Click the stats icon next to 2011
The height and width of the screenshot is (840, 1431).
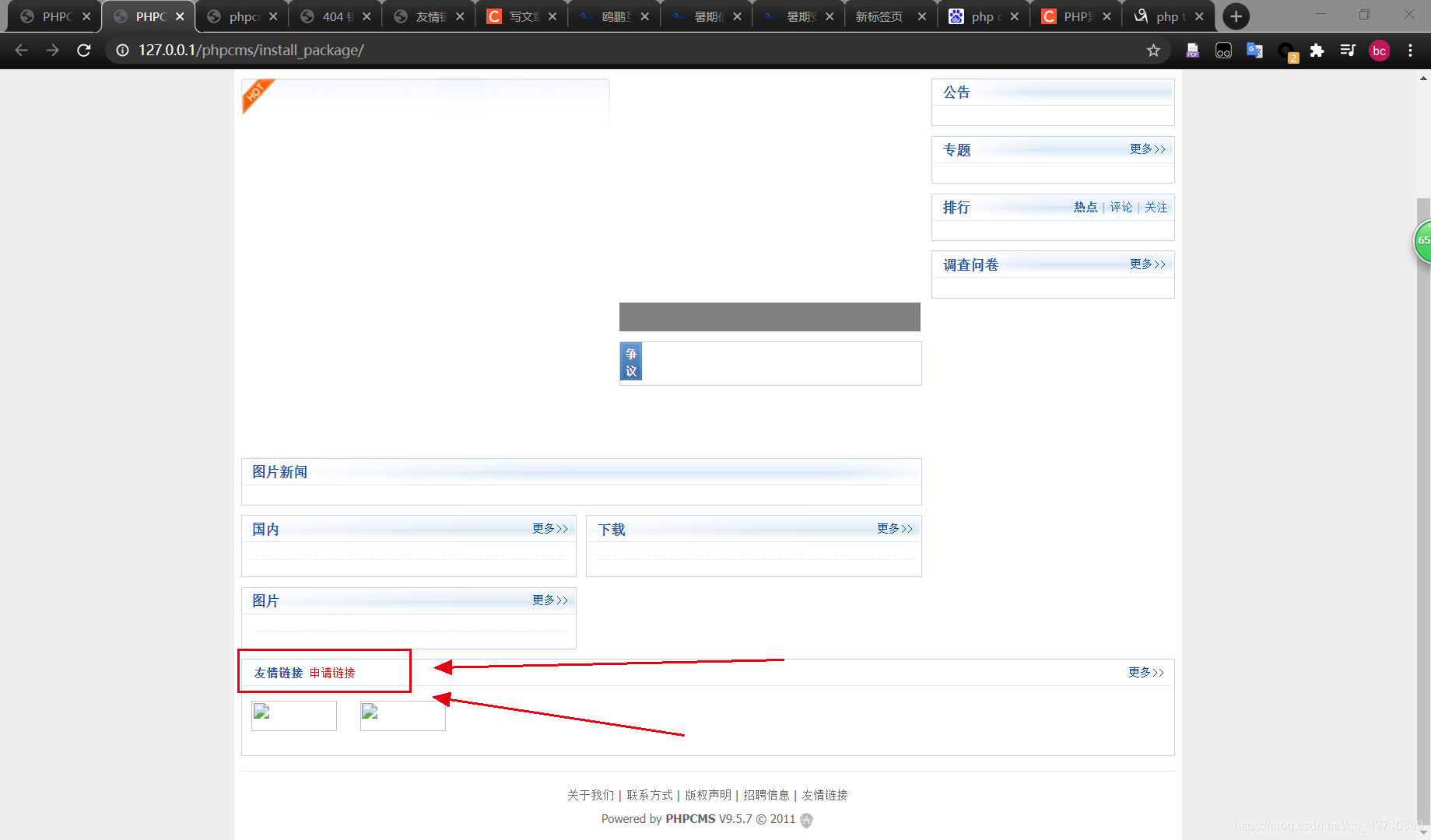click(806, 821)
